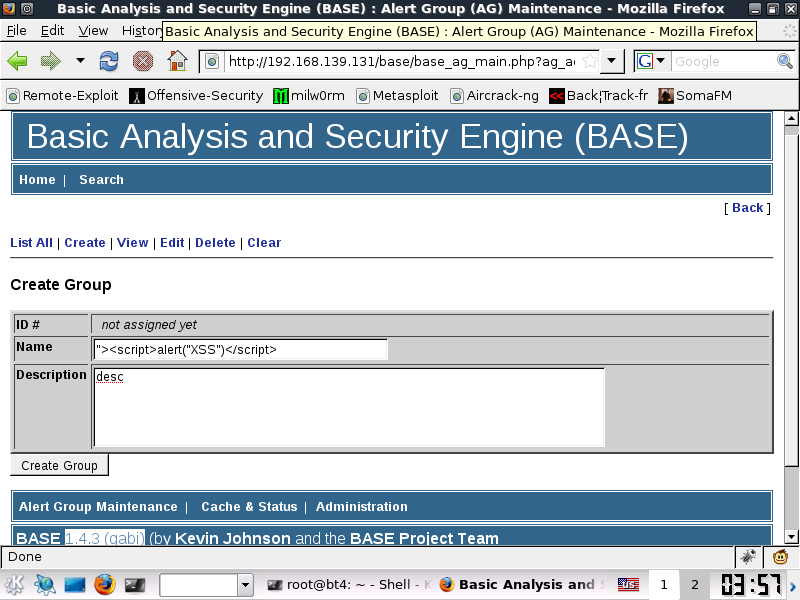Open the milw0rm bookmark

309,95
